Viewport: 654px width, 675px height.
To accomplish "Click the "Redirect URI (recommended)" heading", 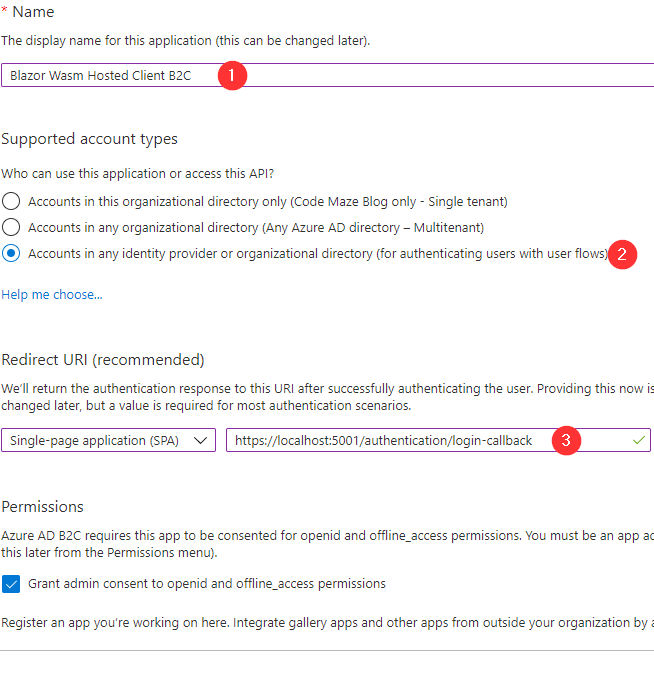I will pyautogui.click(x=102, y=360).
